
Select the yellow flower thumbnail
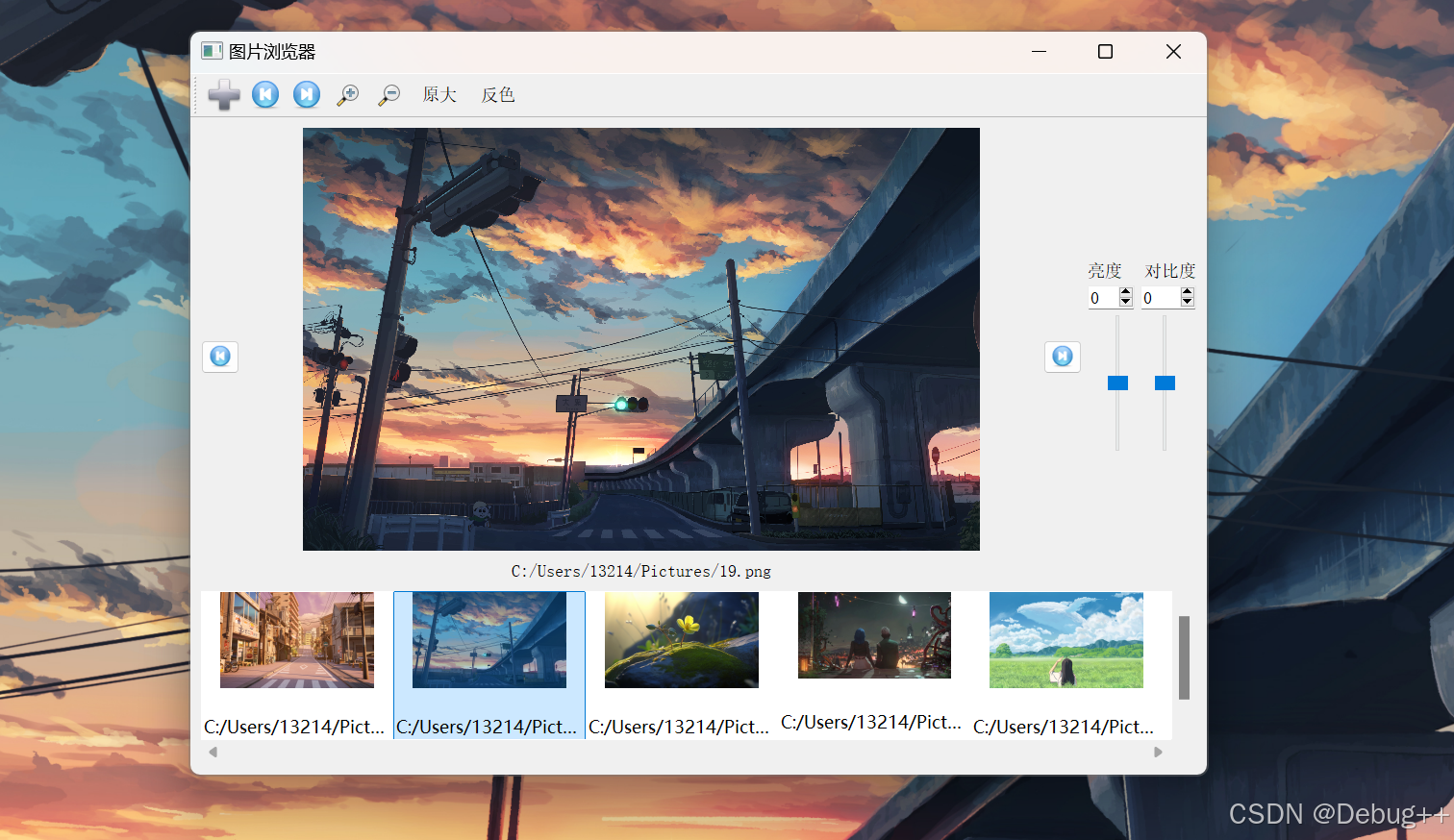(x=682, y=640)
